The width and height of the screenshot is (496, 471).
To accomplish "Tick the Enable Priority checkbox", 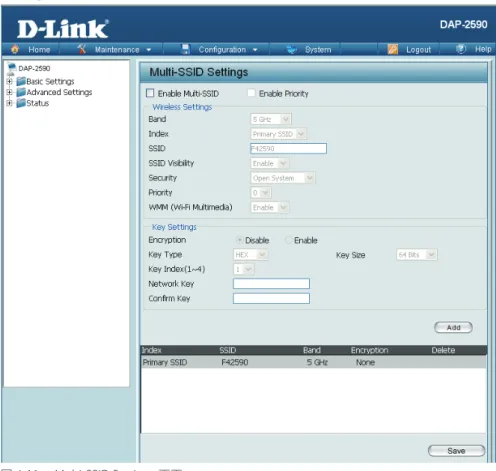I will point(251,93).
